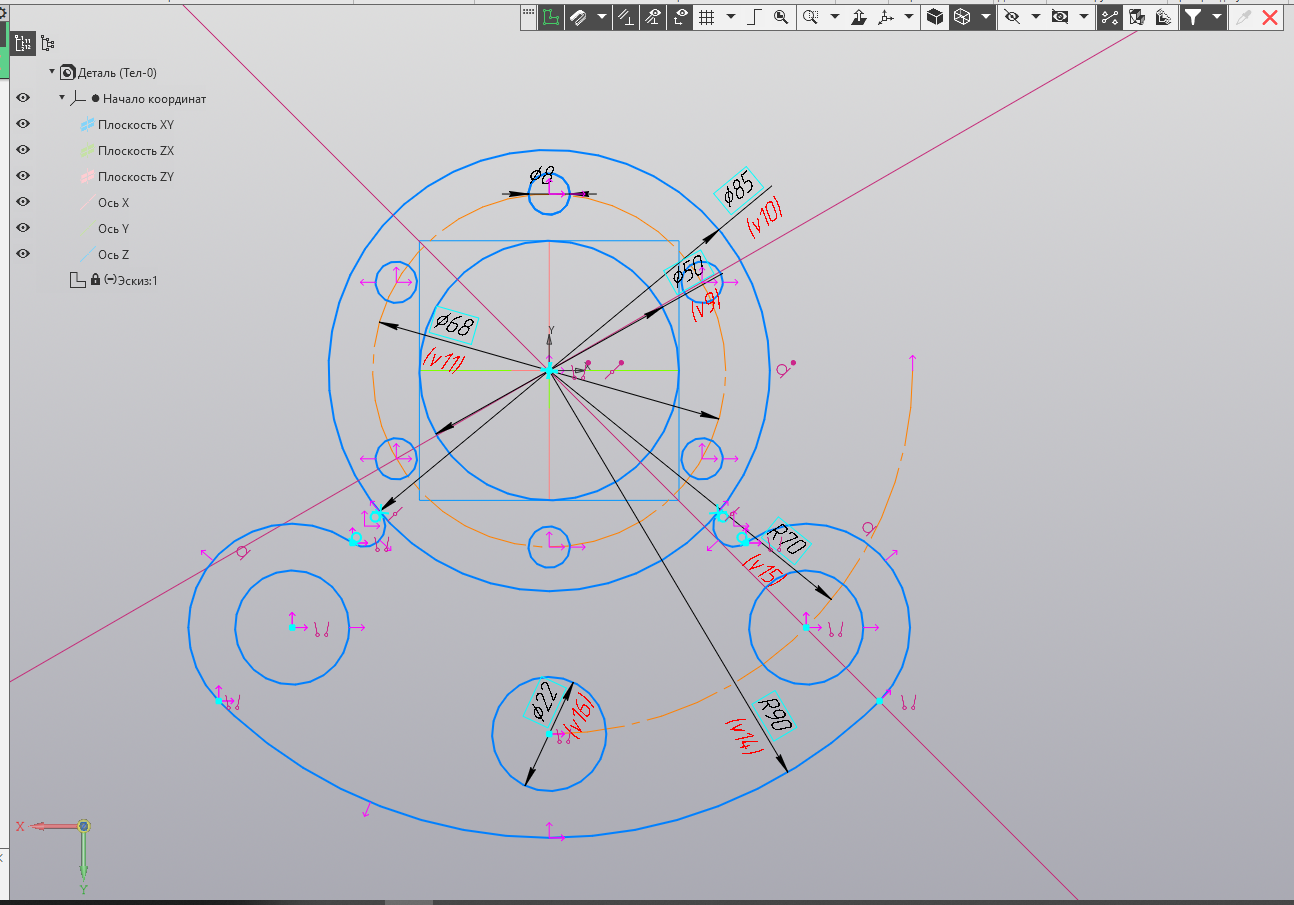Viewport: 1294px width, 905px height.
Task: Click the toolbar drag handle grip
Action: (528, 12)
